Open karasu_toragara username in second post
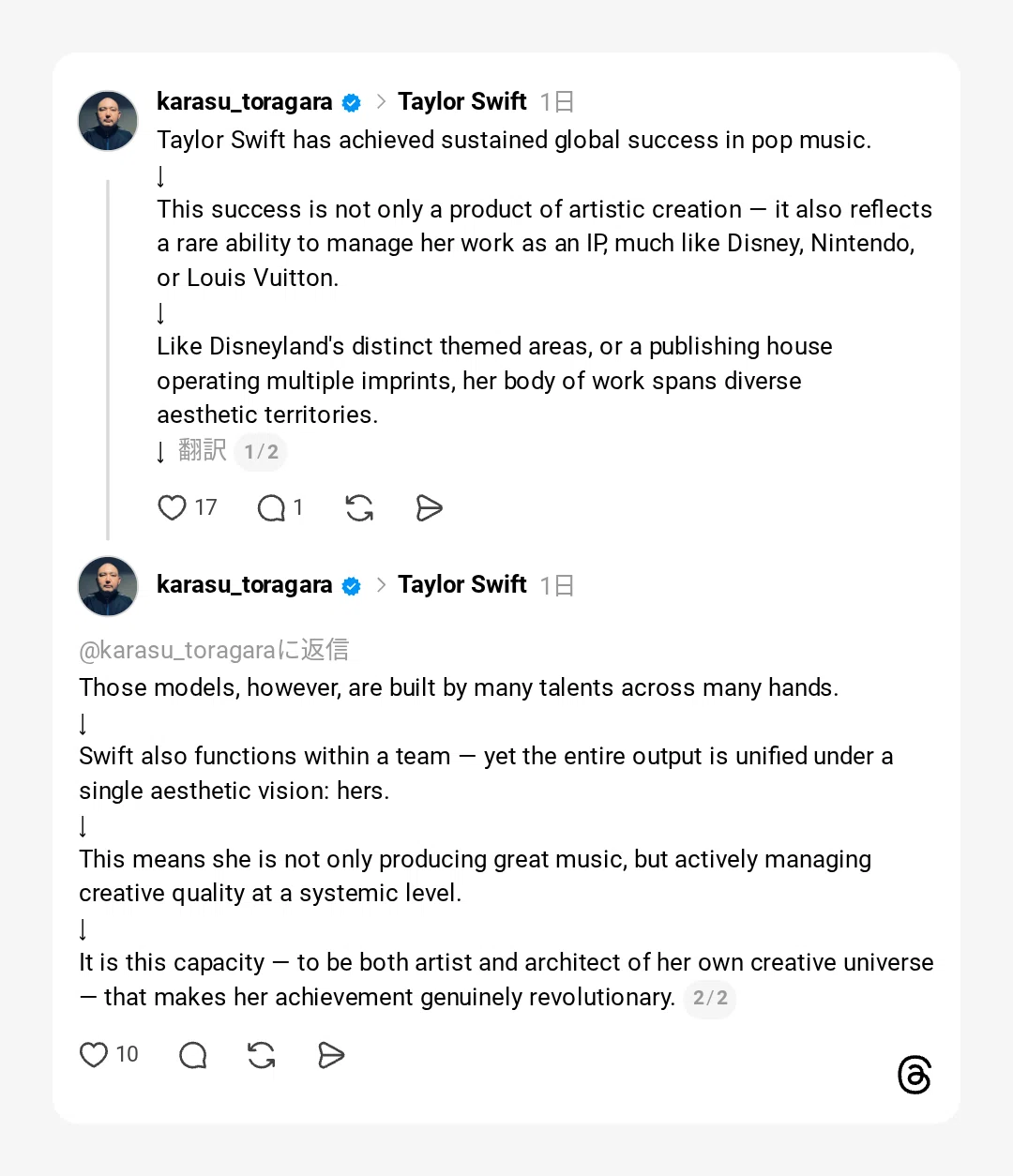This screenshot has height=1176, width=1013. [244, 585]
